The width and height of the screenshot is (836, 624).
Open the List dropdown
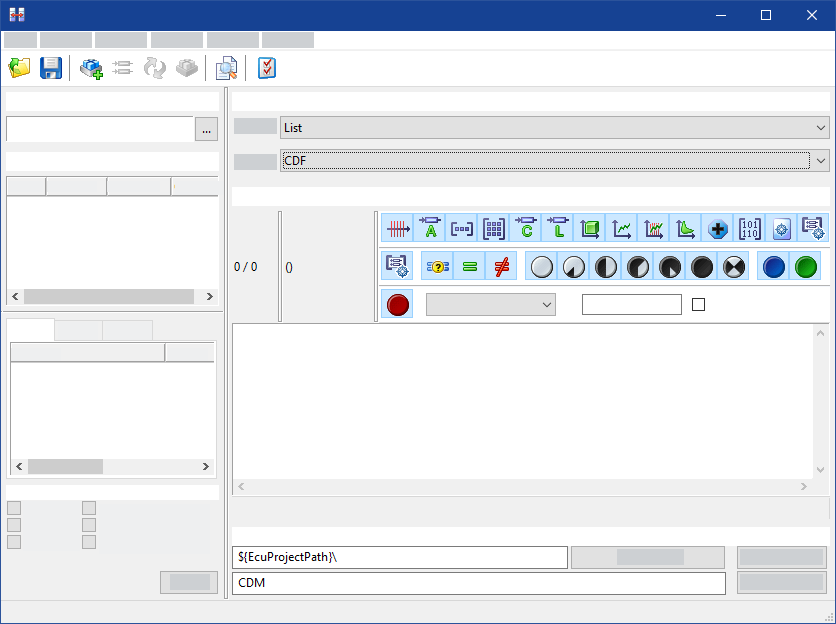point(554,128)
